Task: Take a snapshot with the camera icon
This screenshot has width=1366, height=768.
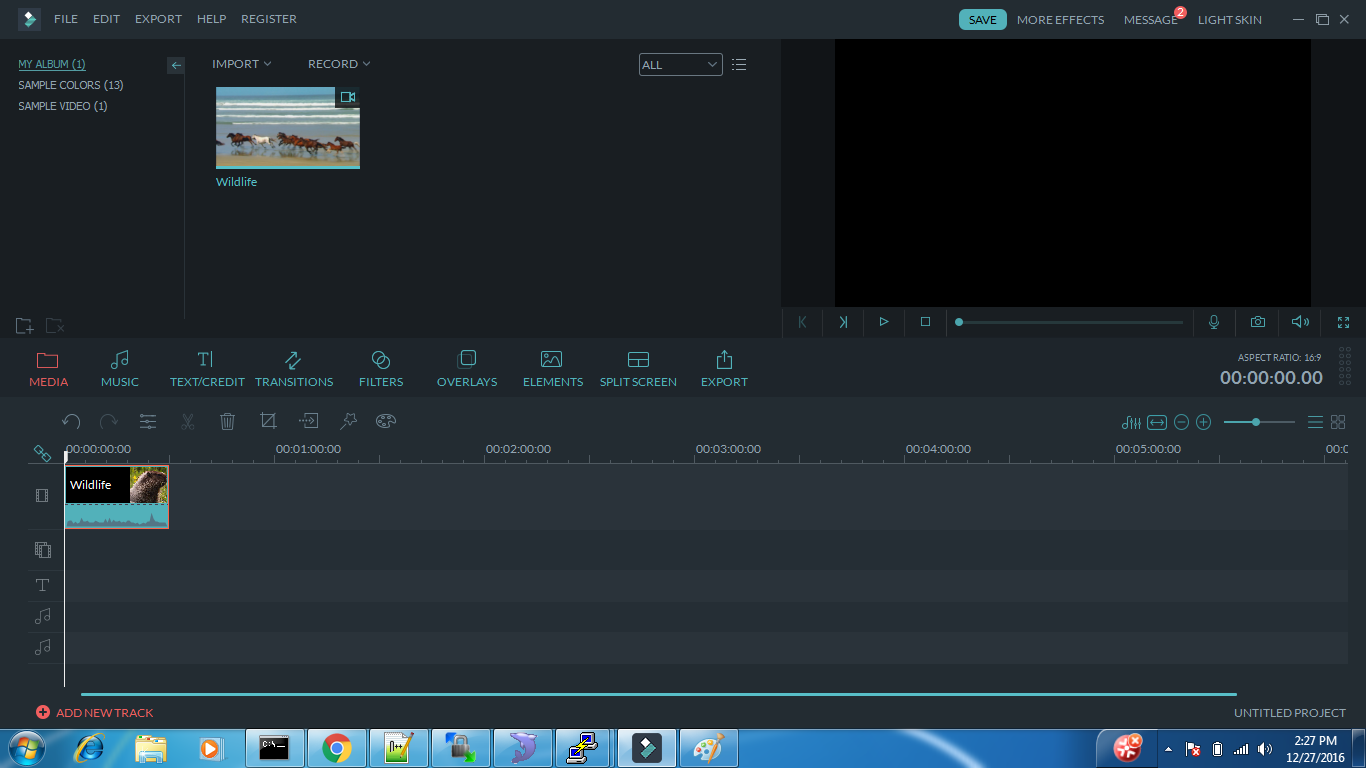Action: [1257, 322]
